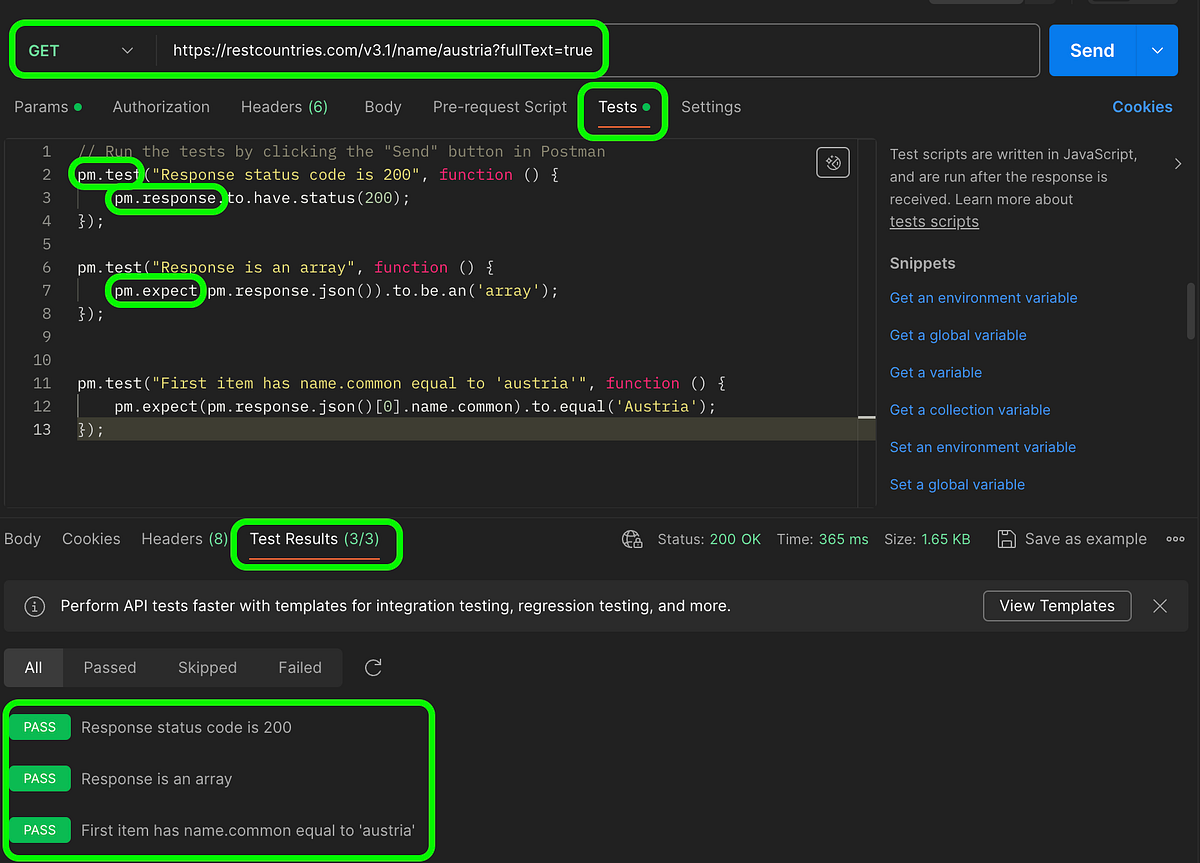The image size is (1200, 863).
Task: Refresh the test results list
Action: point(372,667)
